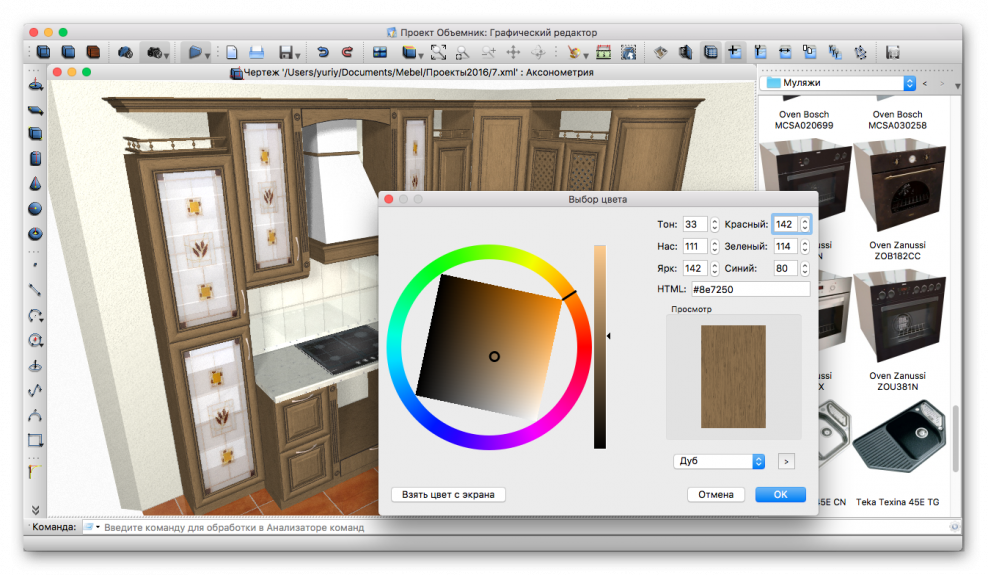Select the cone shape tool in left sidebar
This screenshot has height=575, width=988.
click(x=35, y=183)
